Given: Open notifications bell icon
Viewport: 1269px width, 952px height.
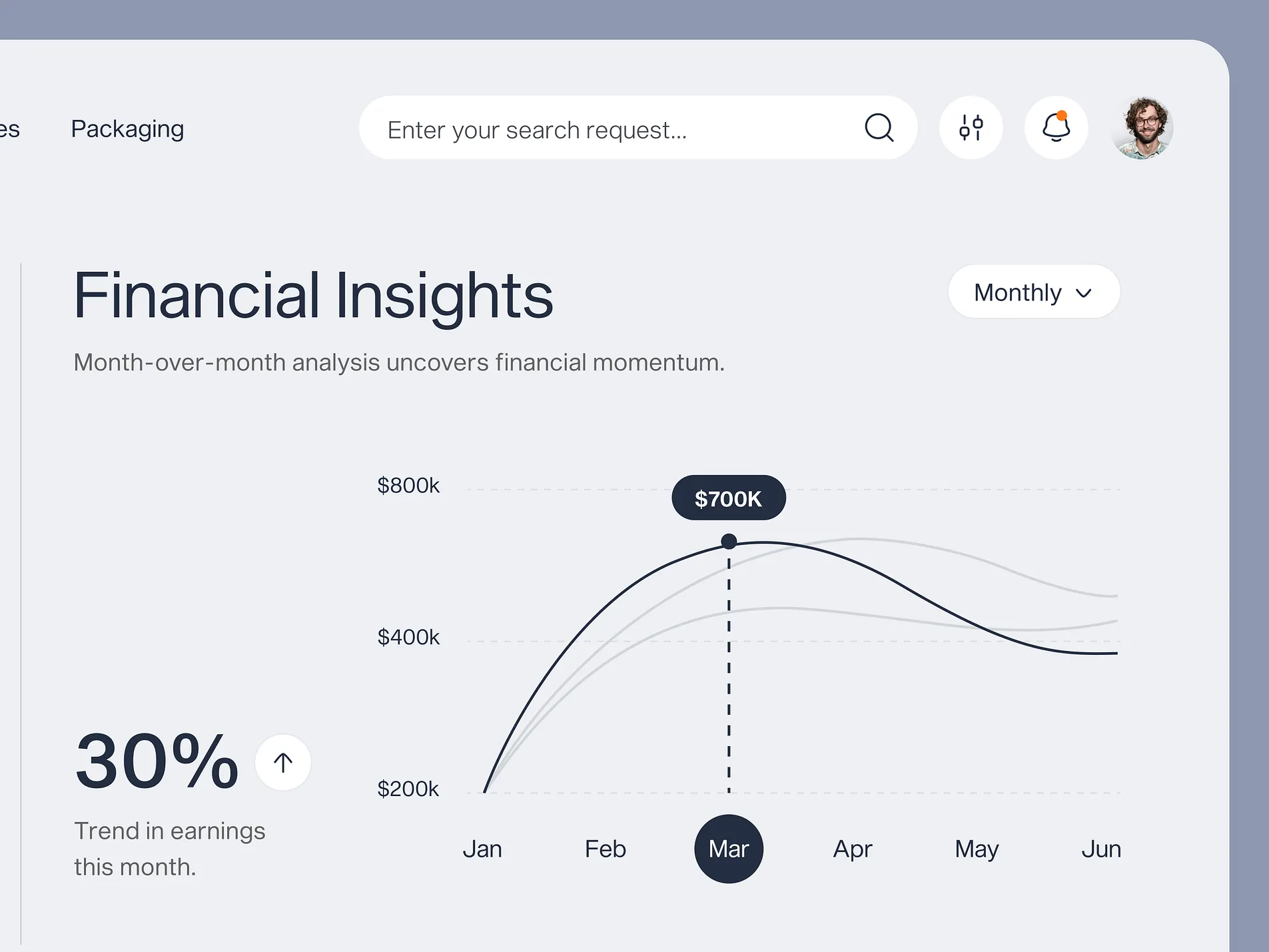Looking at the screenshot, I should point(1056,127).
